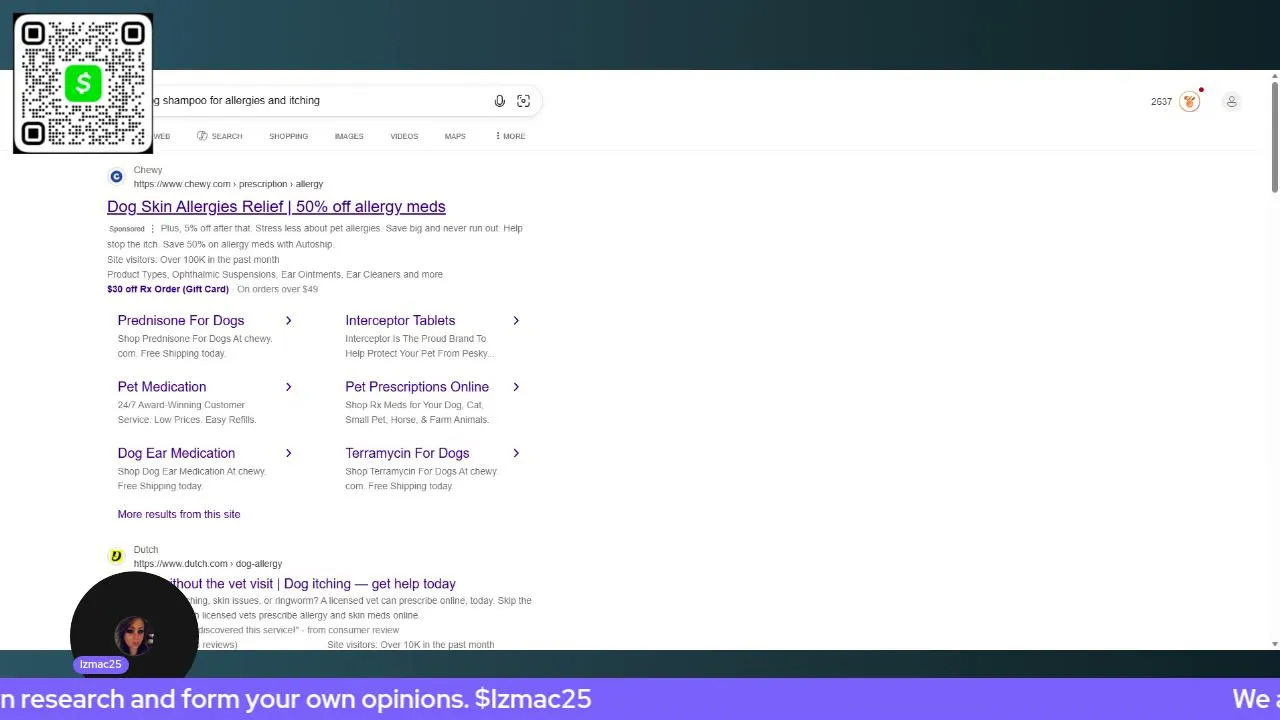Image resolution: width=1280 pixels, height=720 pixels.
Task: Switch to the Images tab
Action: [349, 136]
